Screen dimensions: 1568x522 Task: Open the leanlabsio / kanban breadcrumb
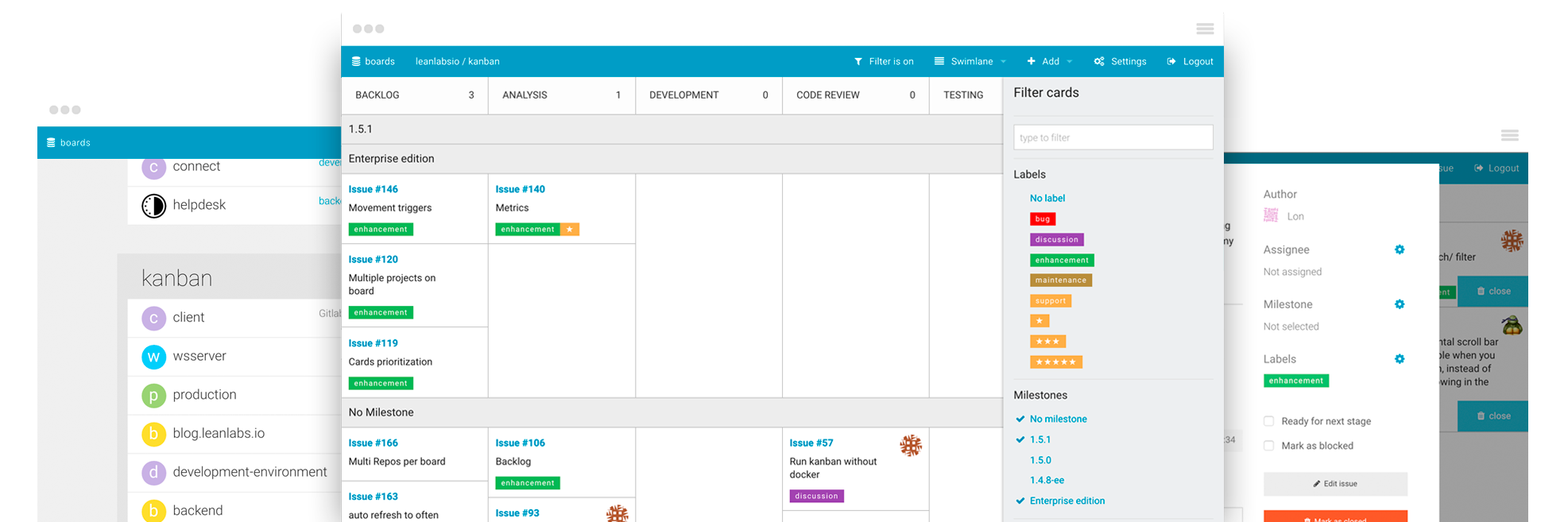(x=457, y=61)
